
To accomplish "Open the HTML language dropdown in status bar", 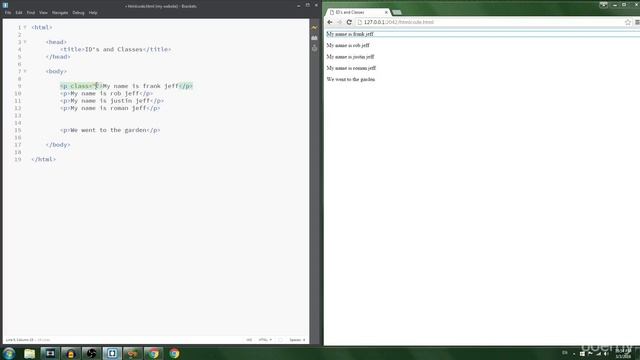I will pos(265,340).
